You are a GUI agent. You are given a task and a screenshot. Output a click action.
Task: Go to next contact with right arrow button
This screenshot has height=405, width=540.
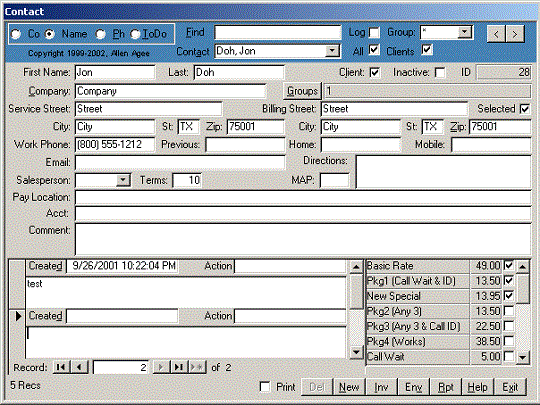[515, 34]
